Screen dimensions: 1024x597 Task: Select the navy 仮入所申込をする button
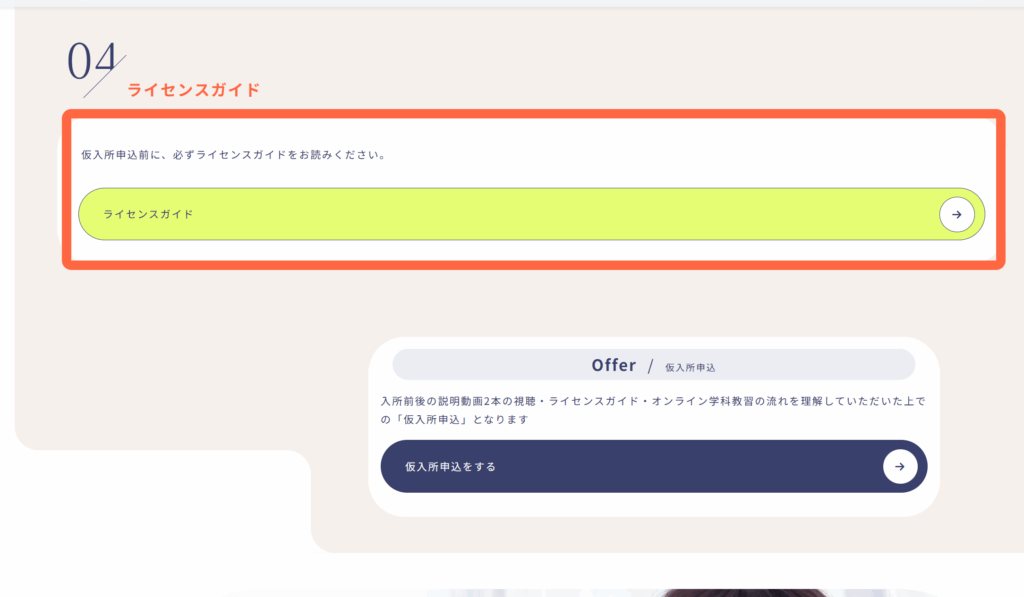[654, 466]
